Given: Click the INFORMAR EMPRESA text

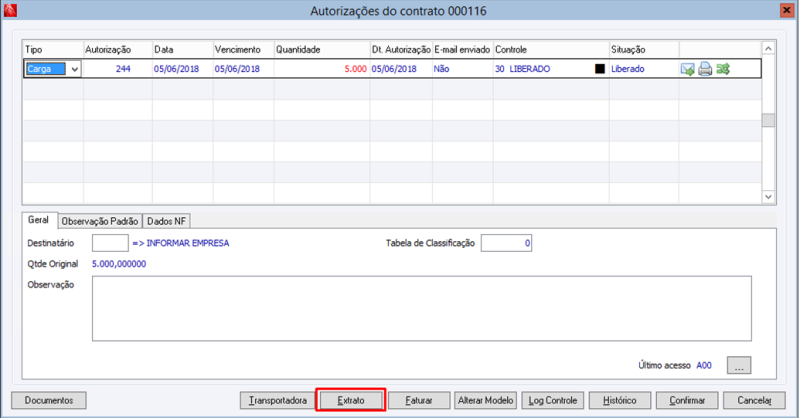Looking at the screenshot, I should (x=188, y=243).
